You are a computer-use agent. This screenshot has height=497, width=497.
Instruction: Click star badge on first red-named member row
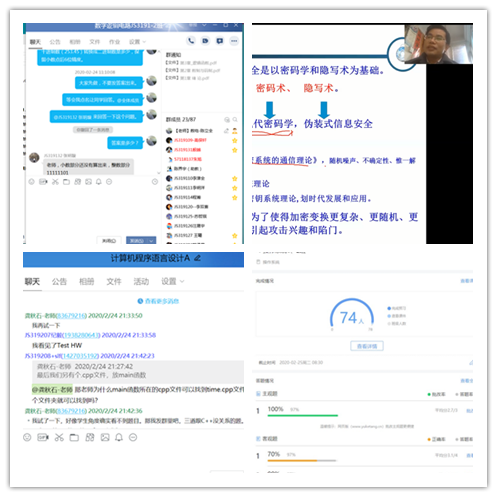click(x=235, y=140)
